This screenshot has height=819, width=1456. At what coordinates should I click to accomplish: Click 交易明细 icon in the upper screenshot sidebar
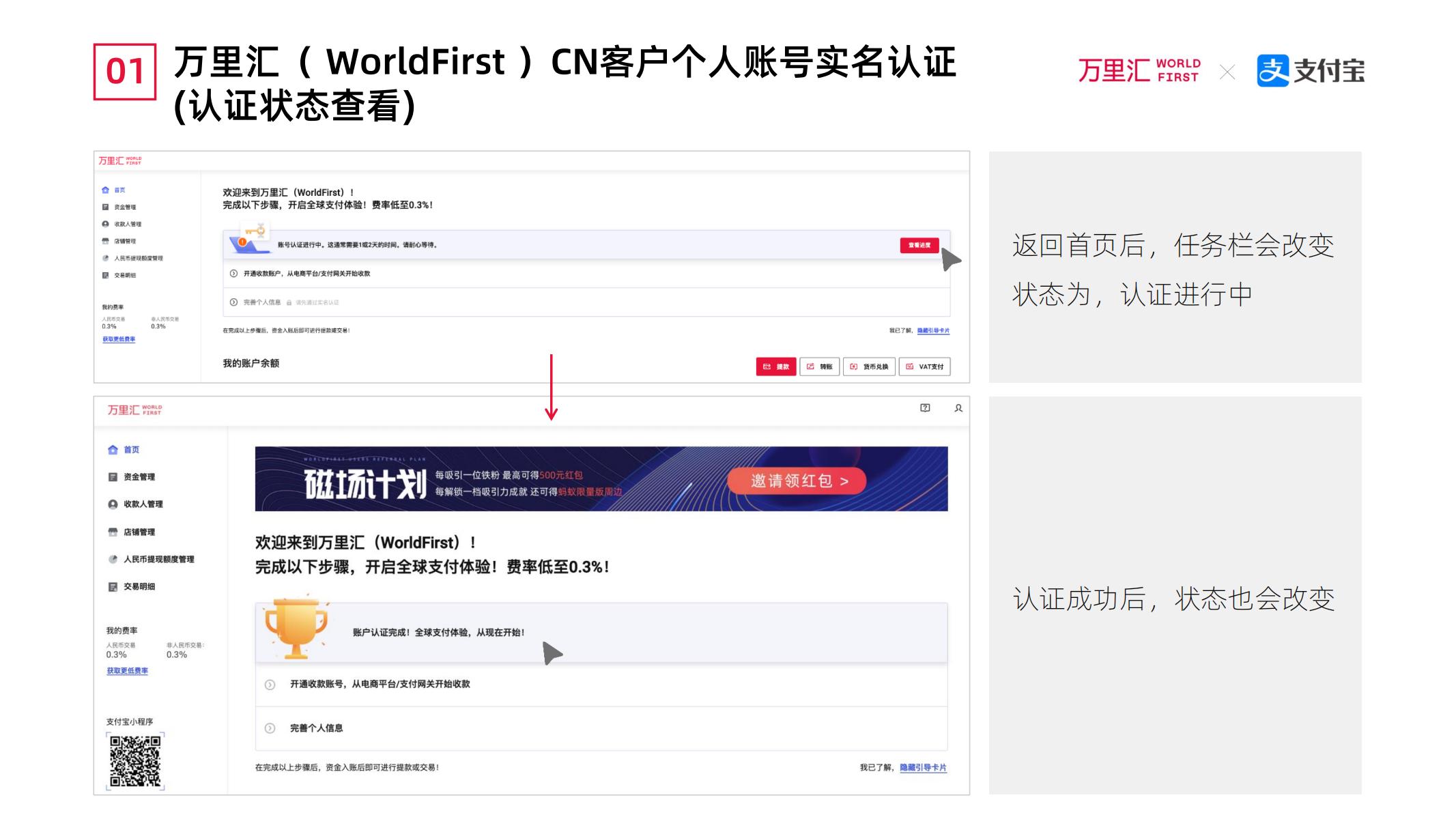coord(105,275)
